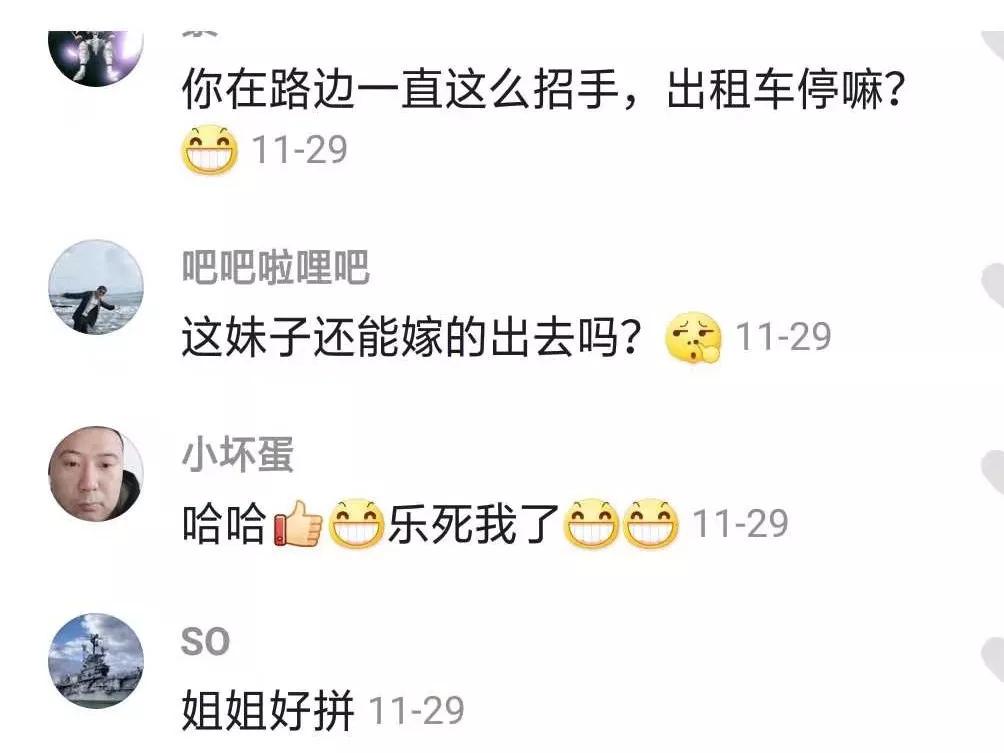Tap the thinking face emoji in second comment
Image resolution: width=1004 pixels, height=753 pixels.
coord(693,337)
